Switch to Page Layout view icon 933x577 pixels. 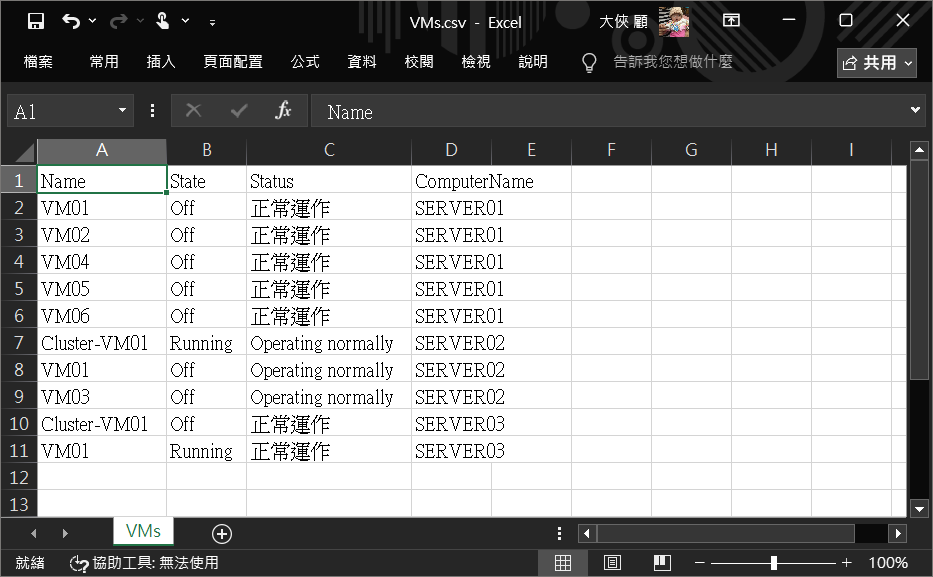[x=612, y=563]
